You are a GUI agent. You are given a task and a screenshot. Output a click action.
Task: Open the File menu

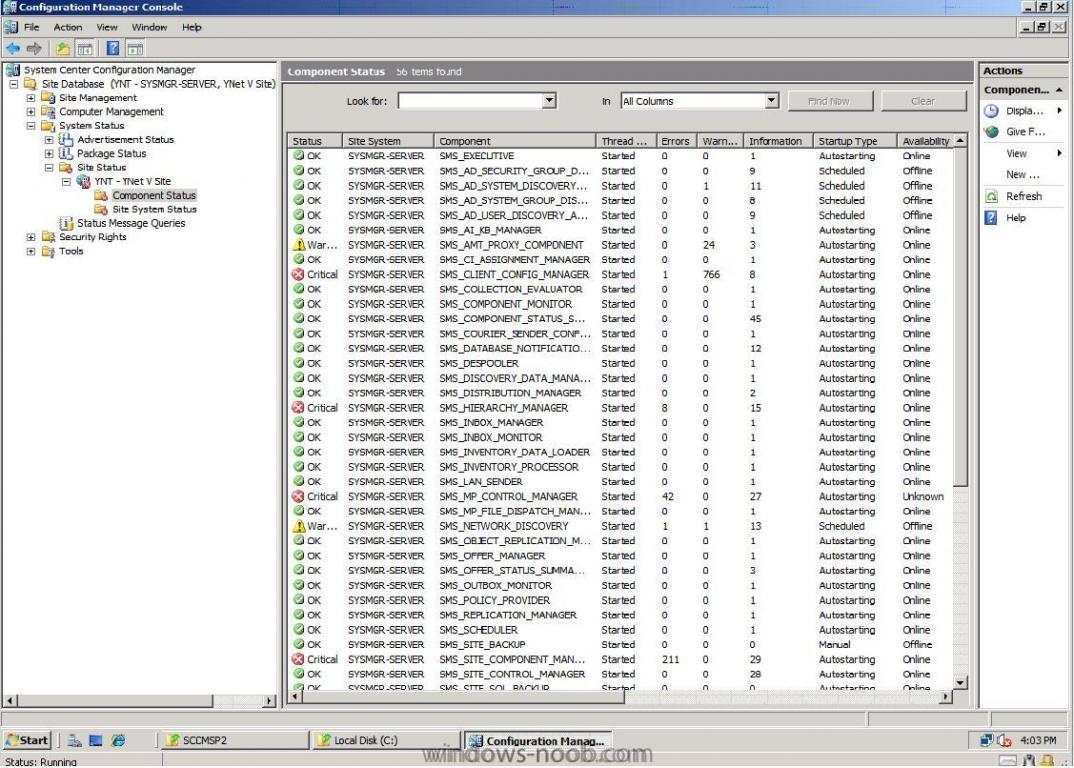click(x=32, y=27)
